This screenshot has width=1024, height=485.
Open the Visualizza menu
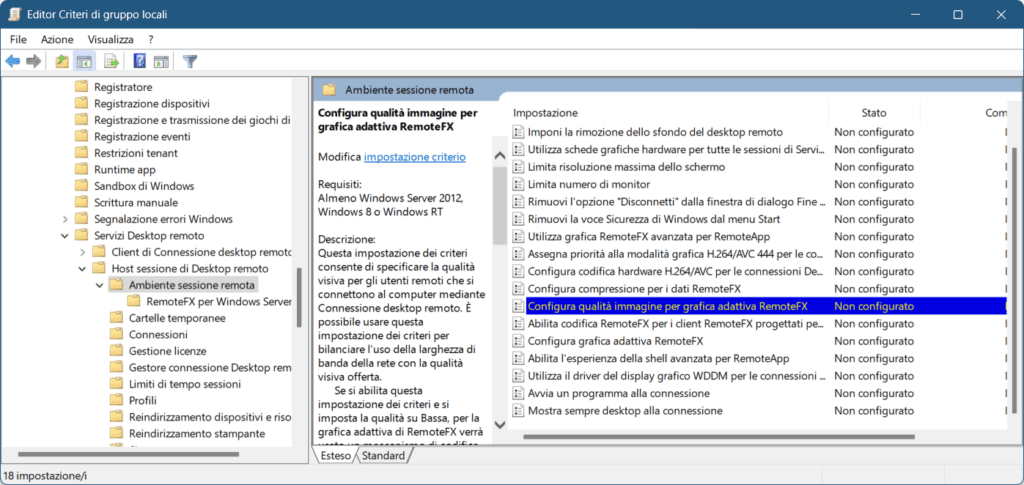point(110,39)
